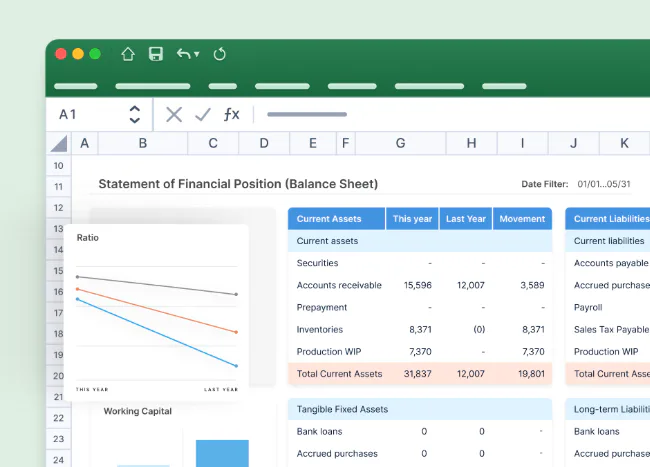Select row 10 header

click(58, 166)
